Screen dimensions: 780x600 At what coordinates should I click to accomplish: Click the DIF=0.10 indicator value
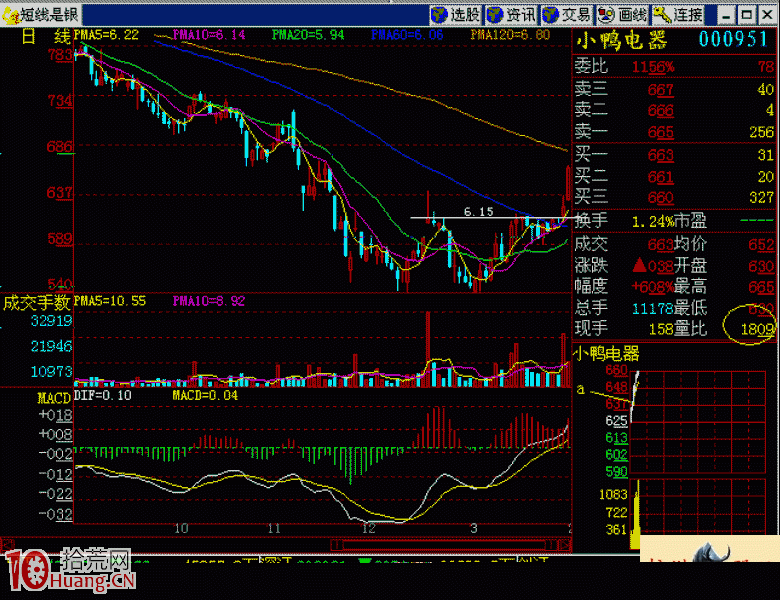[x=103, y=396]
